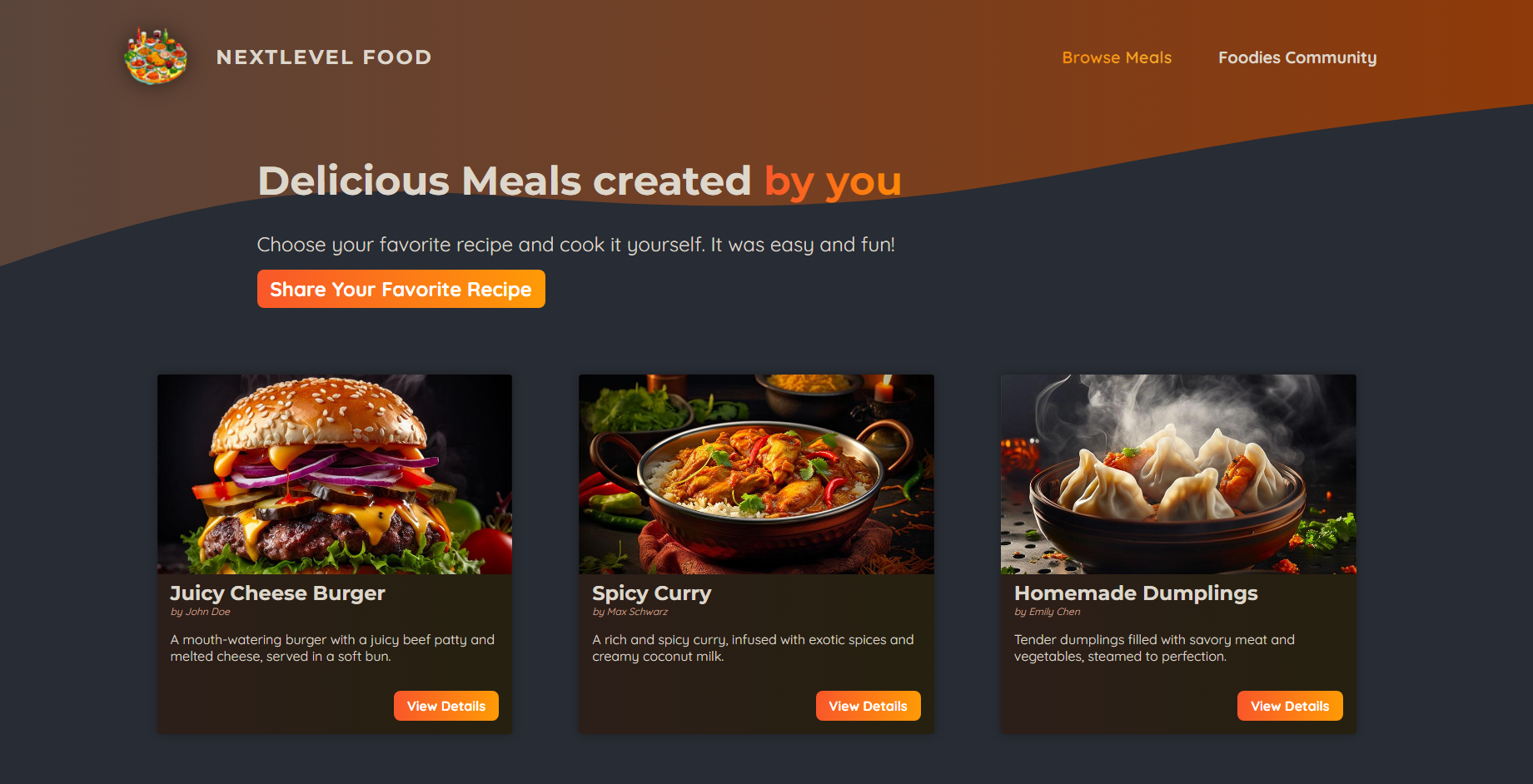Viewport: 1533px width, 784px height.
Task: Click the Juicy Cheese Burger title
Action: pos(277,593)
